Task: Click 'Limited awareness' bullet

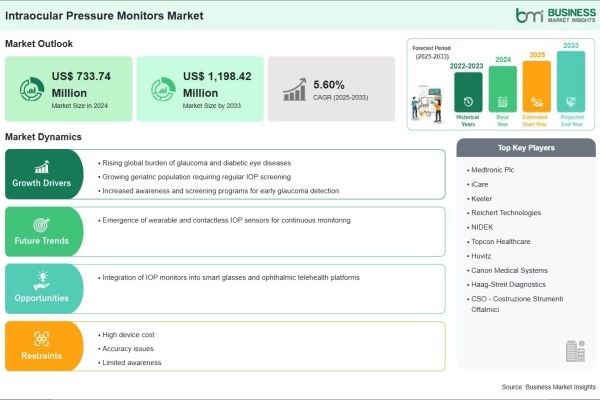Action: (x=130, y=362)
